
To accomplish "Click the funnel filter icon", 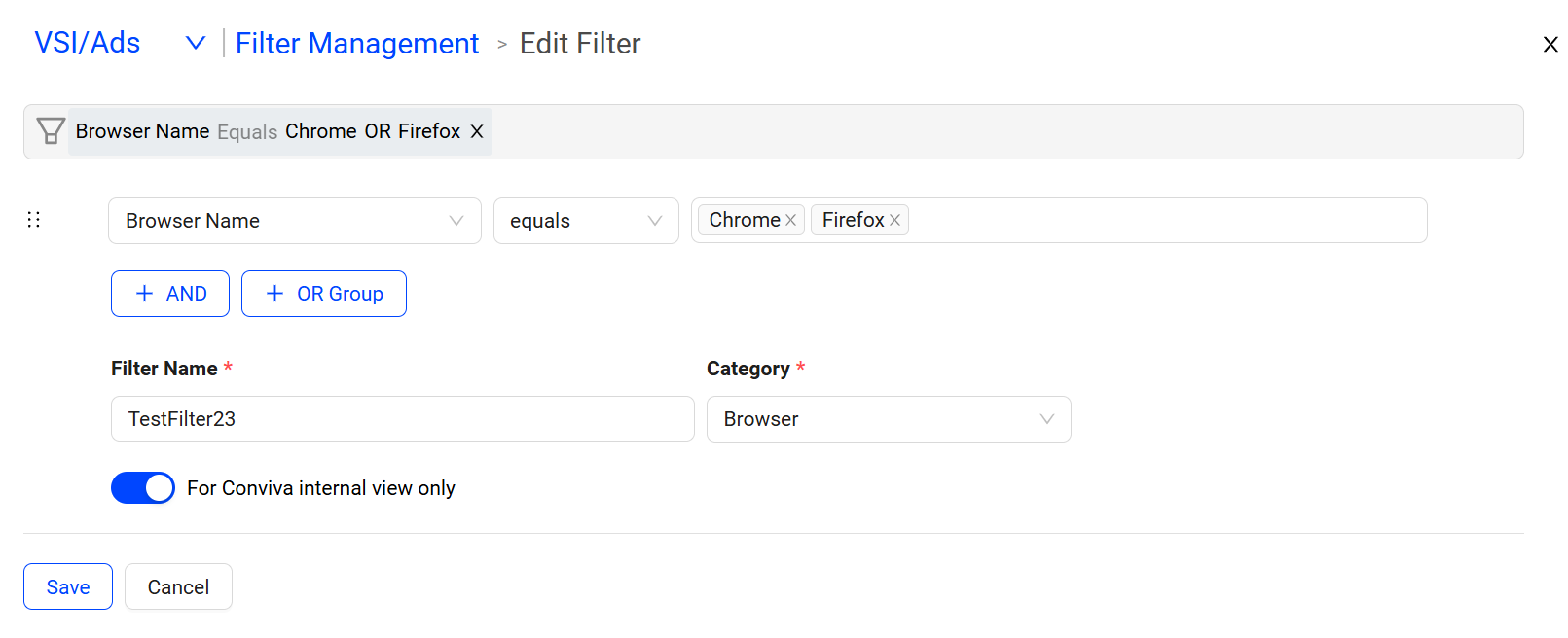I will (x=51, y=131).
